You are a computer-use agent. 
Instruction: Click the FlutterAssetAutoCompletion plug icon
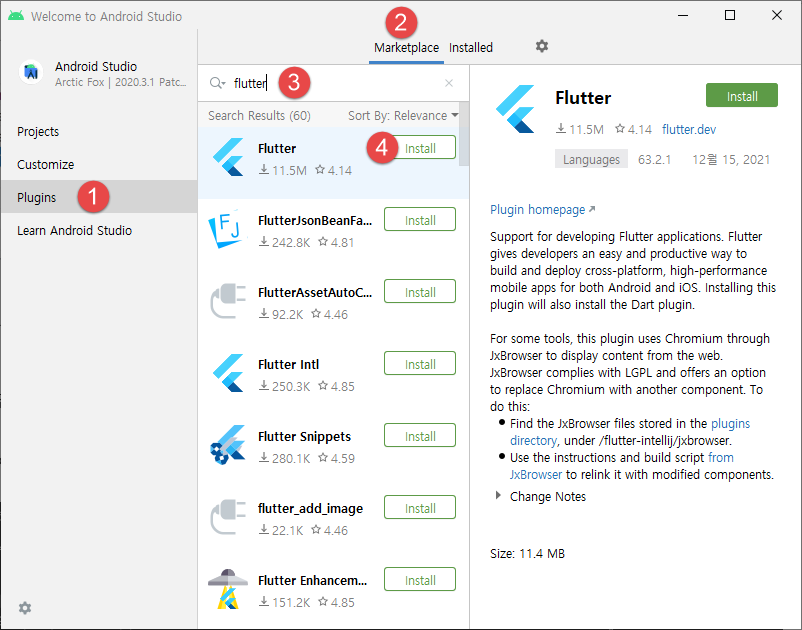click(228, 301)
